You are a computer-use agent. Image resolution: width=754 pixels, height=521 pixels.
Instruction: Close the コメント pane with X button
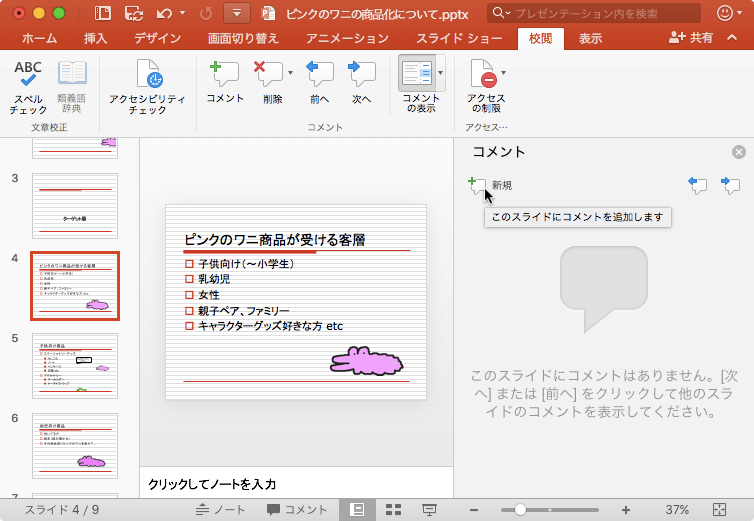[738, 152]
